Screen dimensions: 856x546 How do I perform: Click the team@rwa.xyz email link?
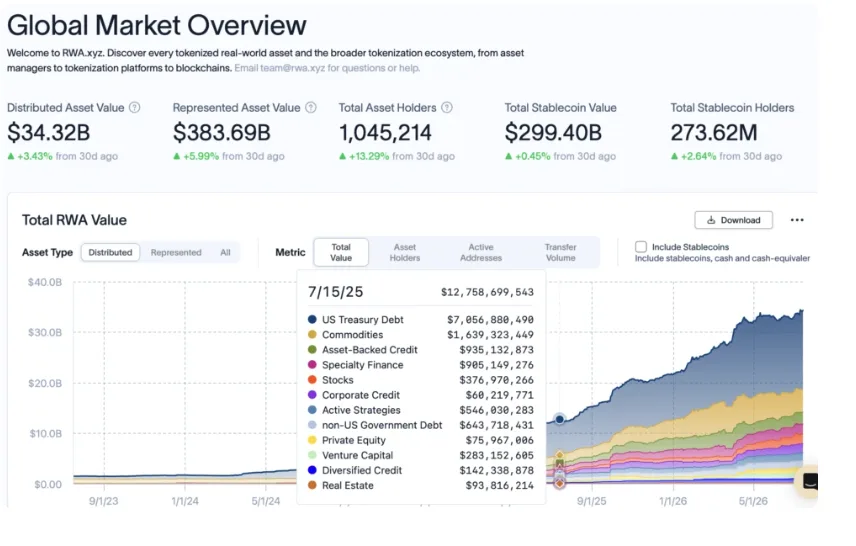pyautogui.click(x=292, y=68)
